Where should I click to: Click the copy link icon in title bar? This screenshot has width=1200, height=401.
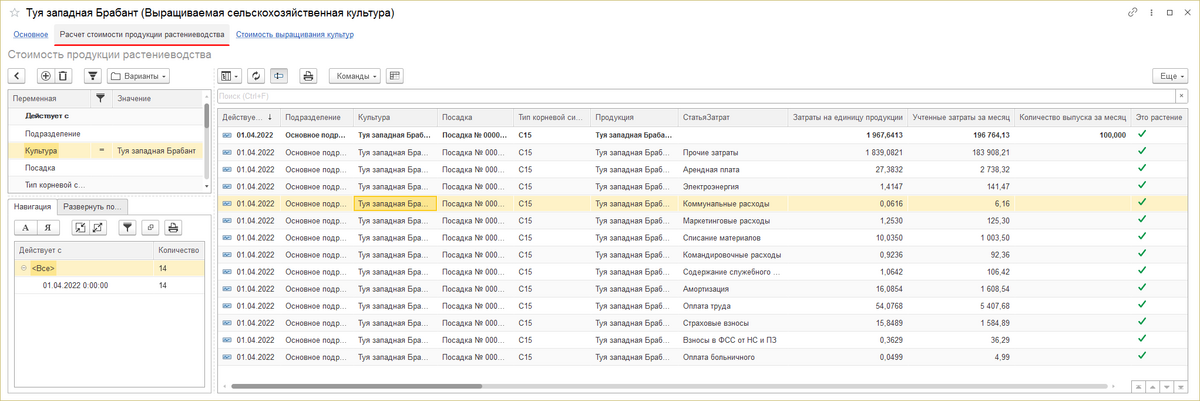pyautogui.click(x=1131, y=14)
